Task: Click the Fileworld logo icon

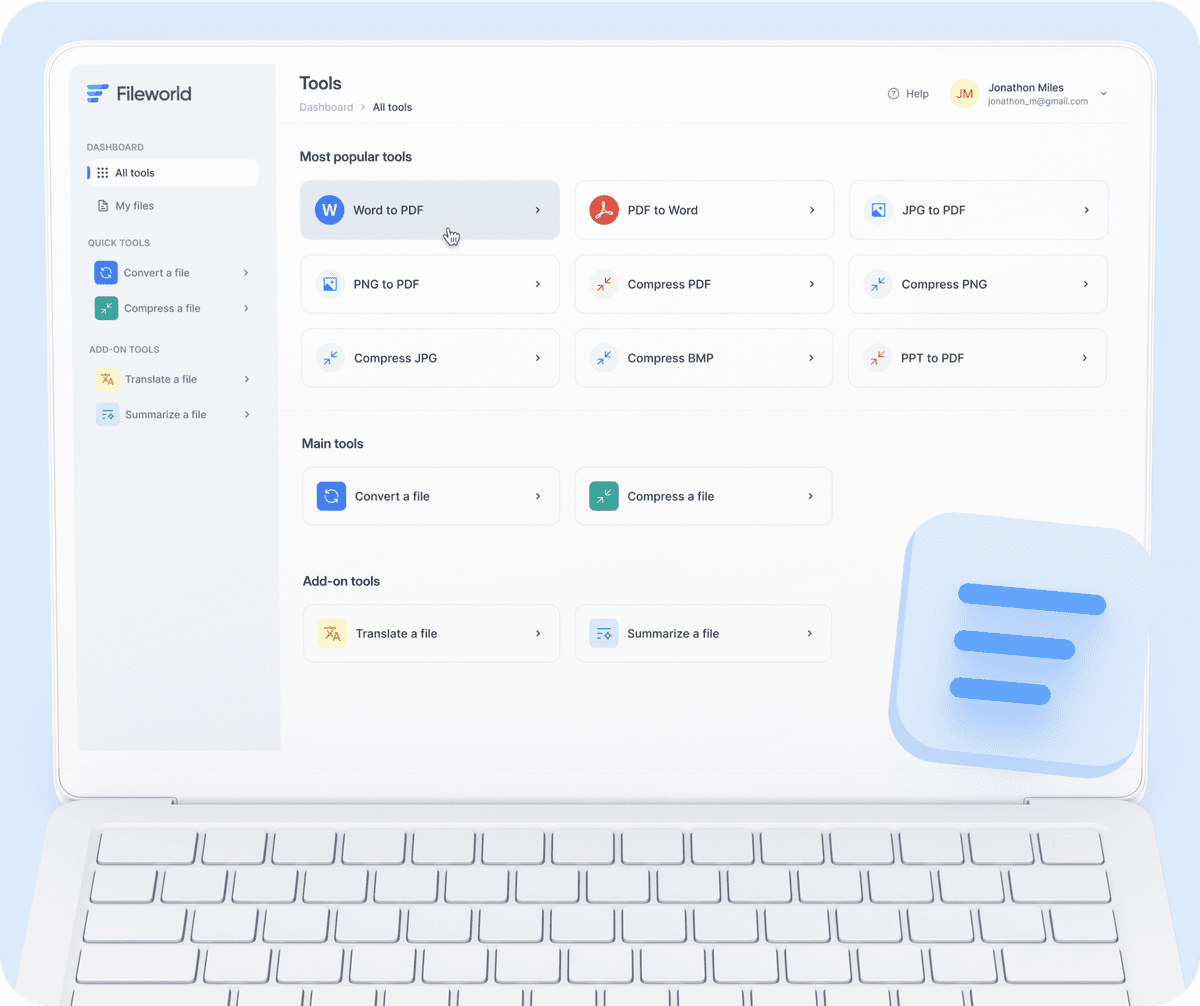Action: click(97, 94)
